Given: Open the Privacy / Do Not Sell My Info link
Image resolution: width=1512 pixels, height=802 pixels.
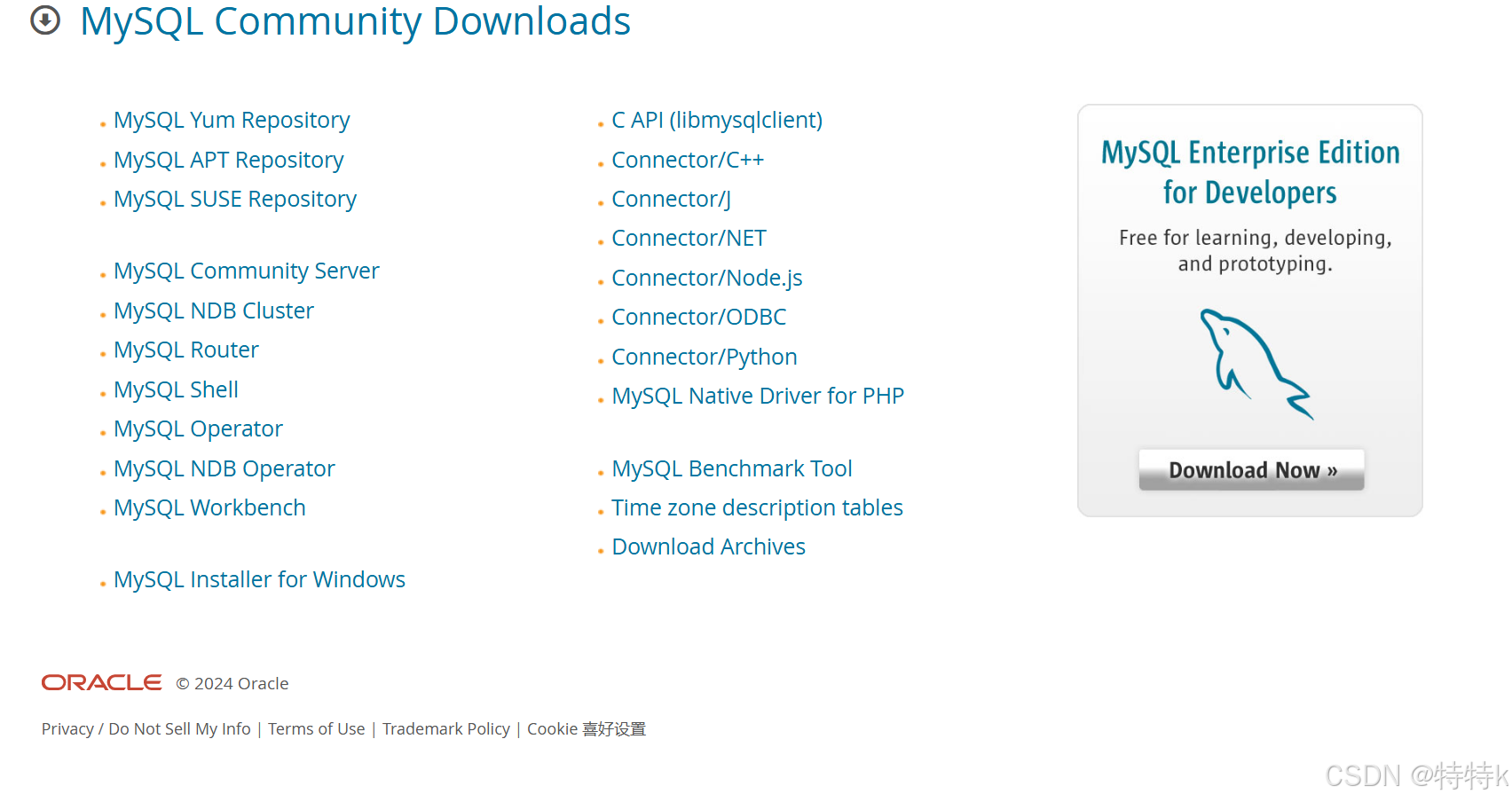Looking at the screenshot, I should (146, 728).
